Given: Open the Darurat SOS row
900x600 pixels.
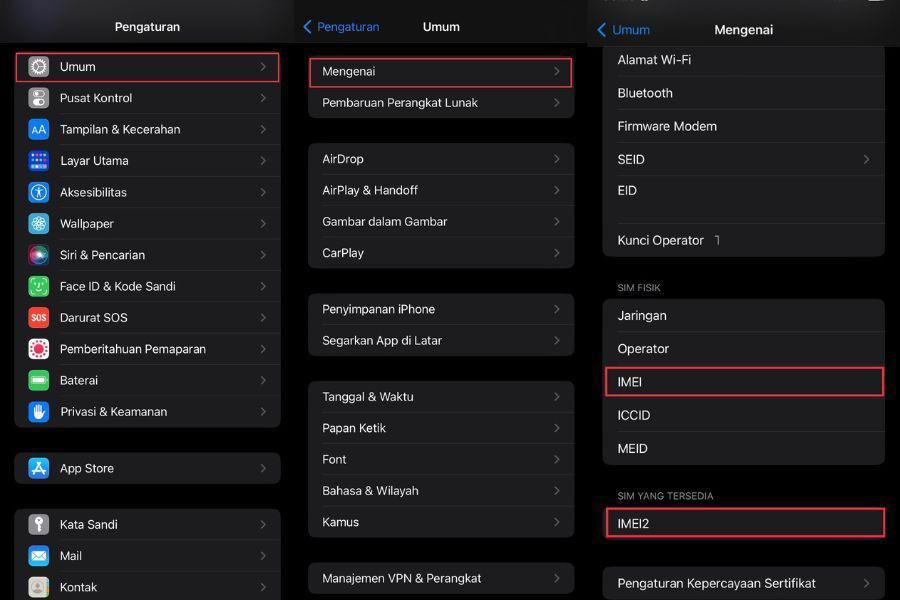Looking at the screenshot, I should point(148,318).
